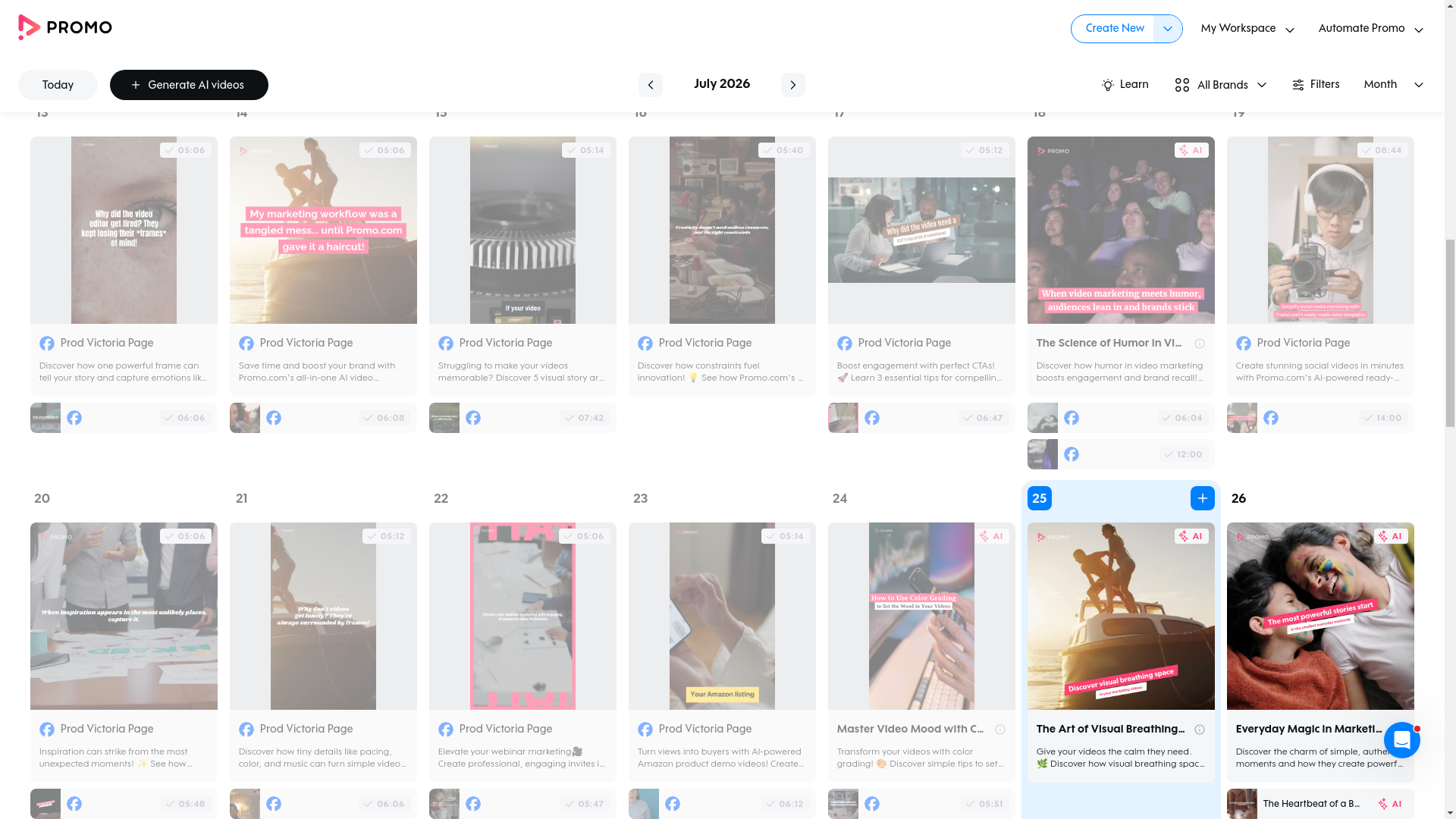The height and width of the screenshot is (819, 1456).
Task: Go to next month arrow
Action: 792,85
